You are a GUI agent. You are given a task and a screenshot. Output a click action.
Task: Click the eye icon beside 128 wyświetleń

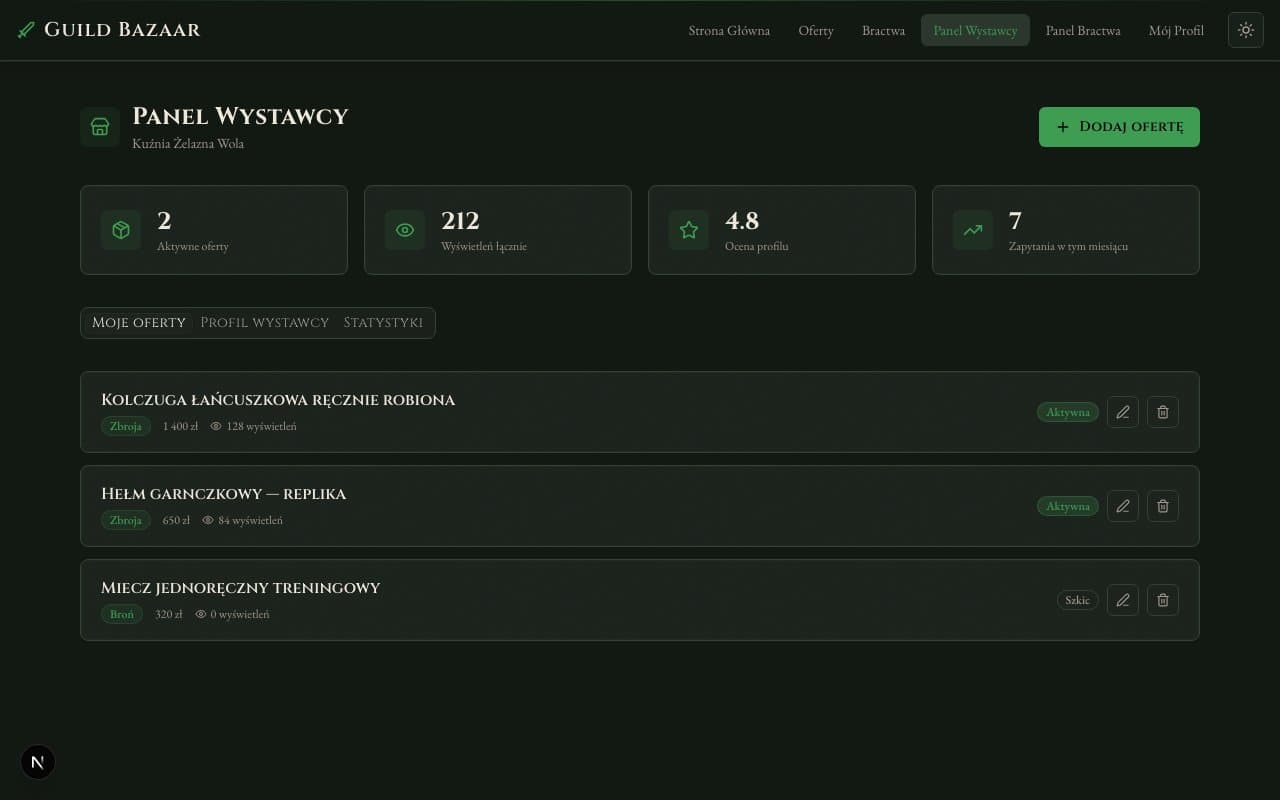[x=216, y=426]
